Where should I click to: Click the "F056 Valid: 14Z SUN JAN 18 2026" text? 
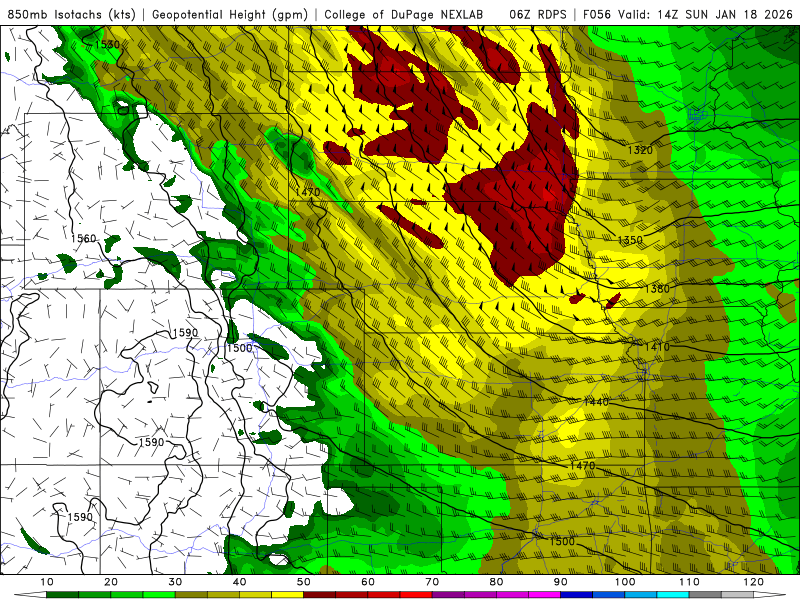coord(688,14)
